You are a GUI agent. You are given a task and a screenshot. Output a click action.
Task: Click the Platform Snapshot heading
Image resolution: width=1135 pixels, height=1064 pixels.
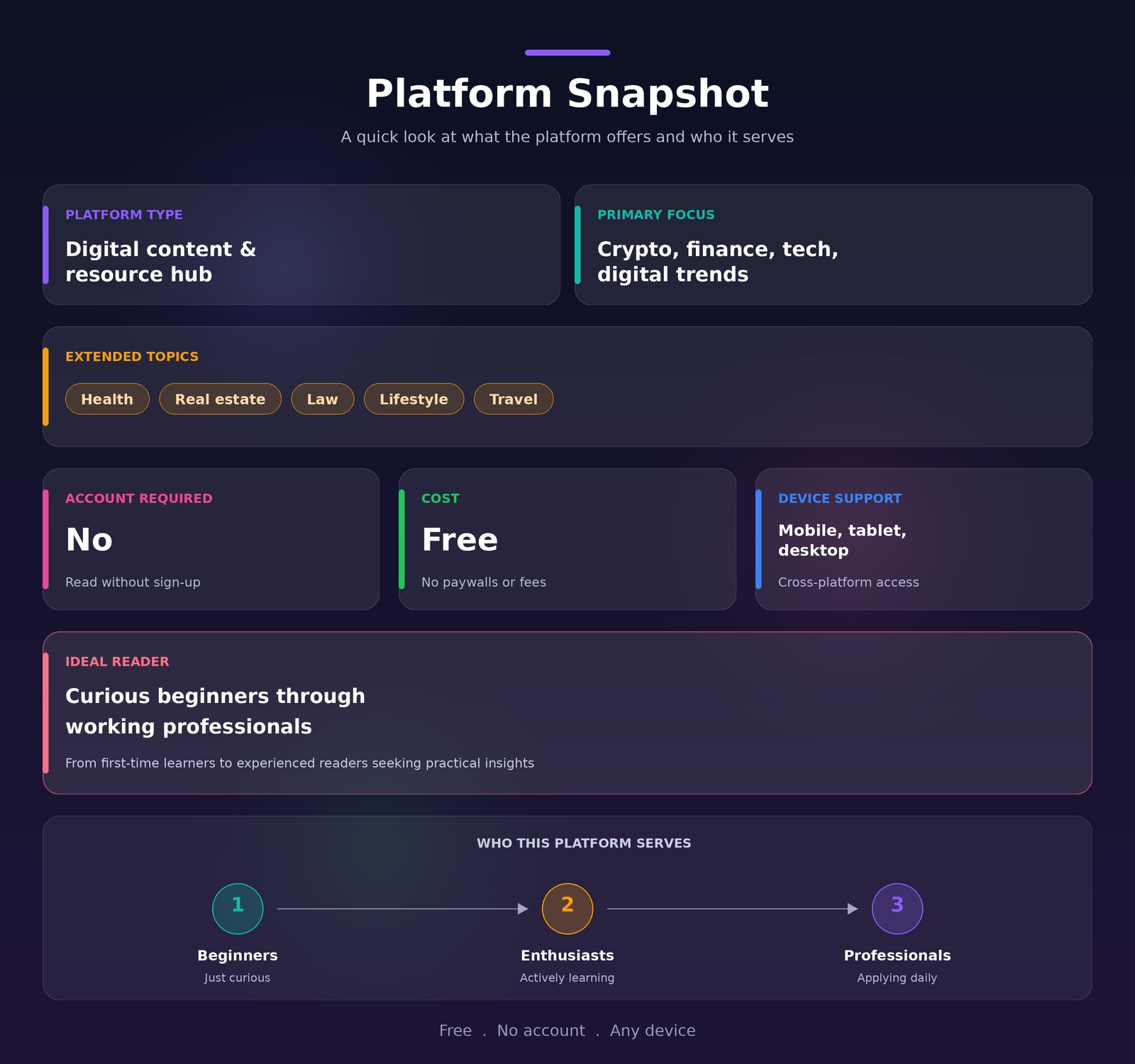pos(567,94)
